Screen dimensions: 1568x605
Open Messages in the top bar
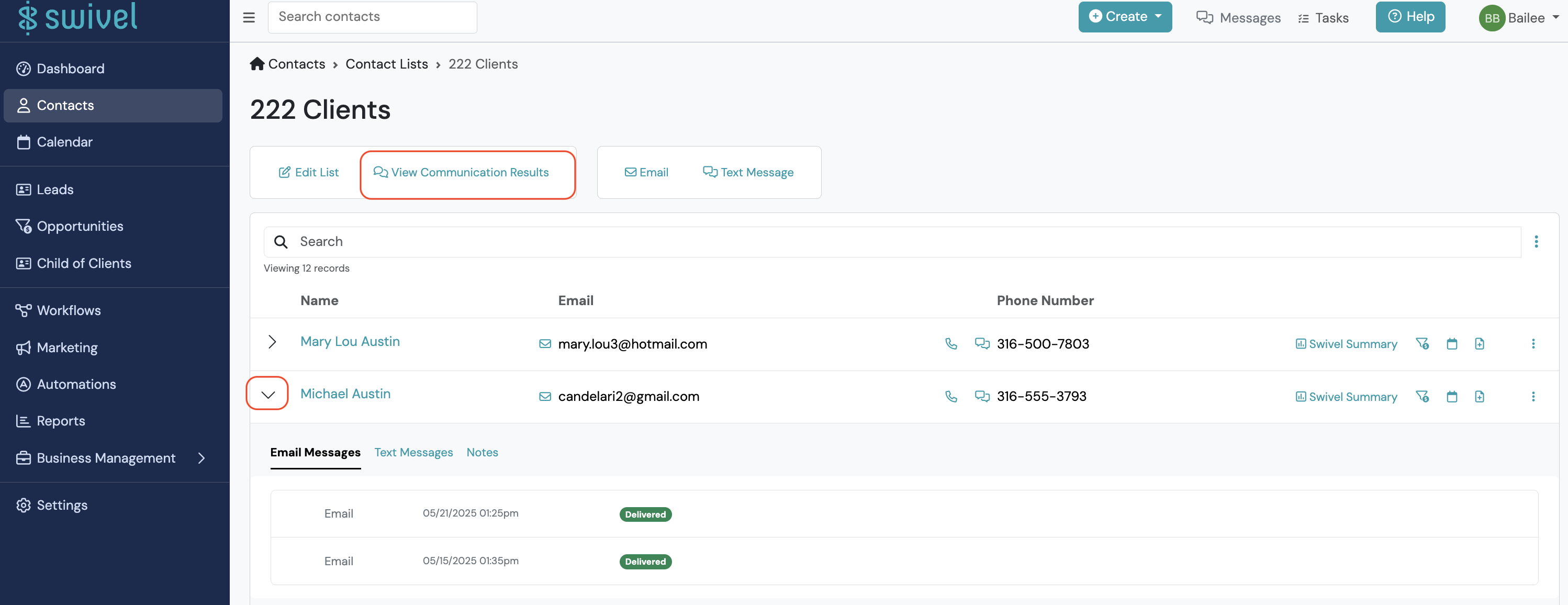(x=1238, y=18)
